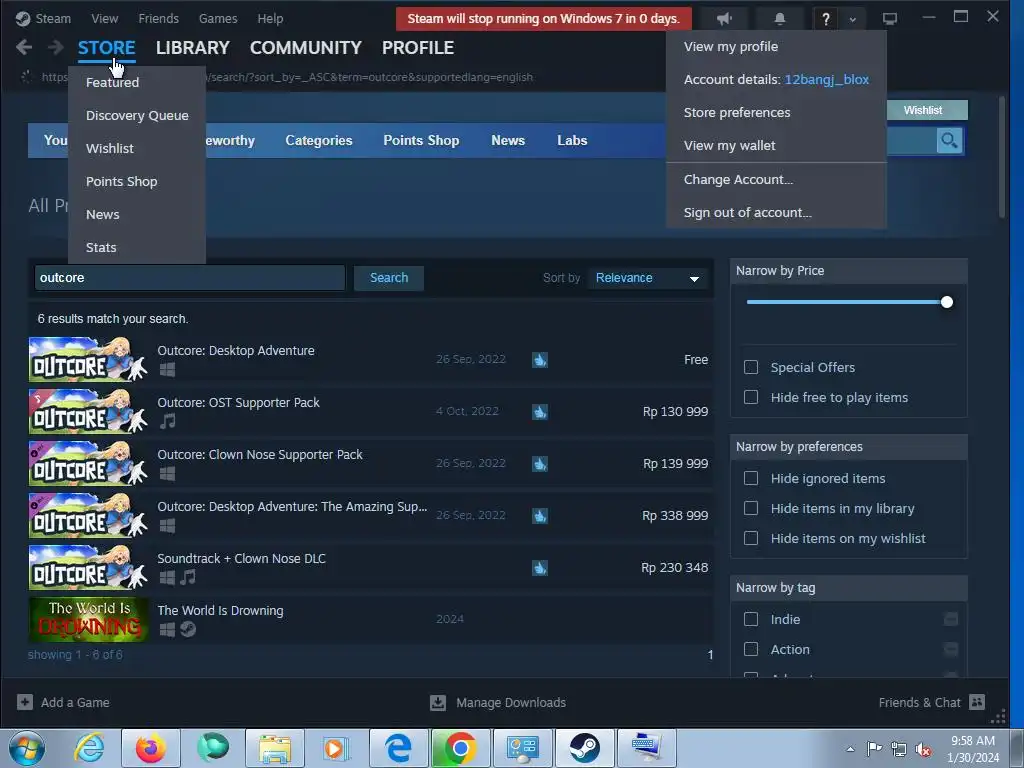Select Discovery Queue from Store dropdown
The image size is (1024, 768).
pyautogui.click(x=137, y=116)
